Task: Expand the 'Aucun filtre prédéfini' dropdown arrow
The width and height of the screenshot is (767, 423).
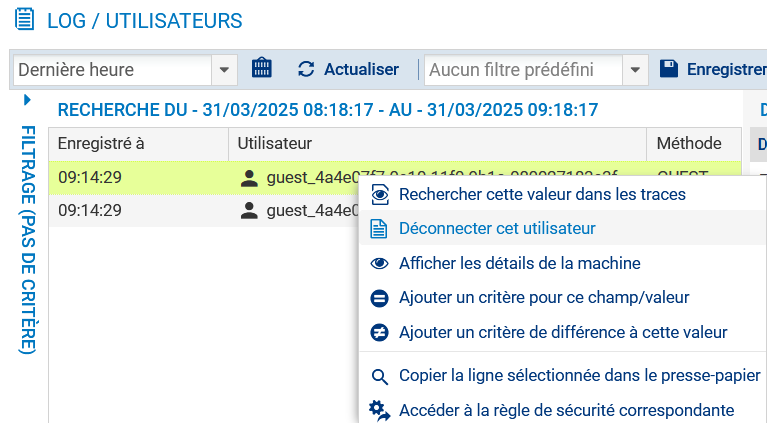Action: tap(634, 70)
